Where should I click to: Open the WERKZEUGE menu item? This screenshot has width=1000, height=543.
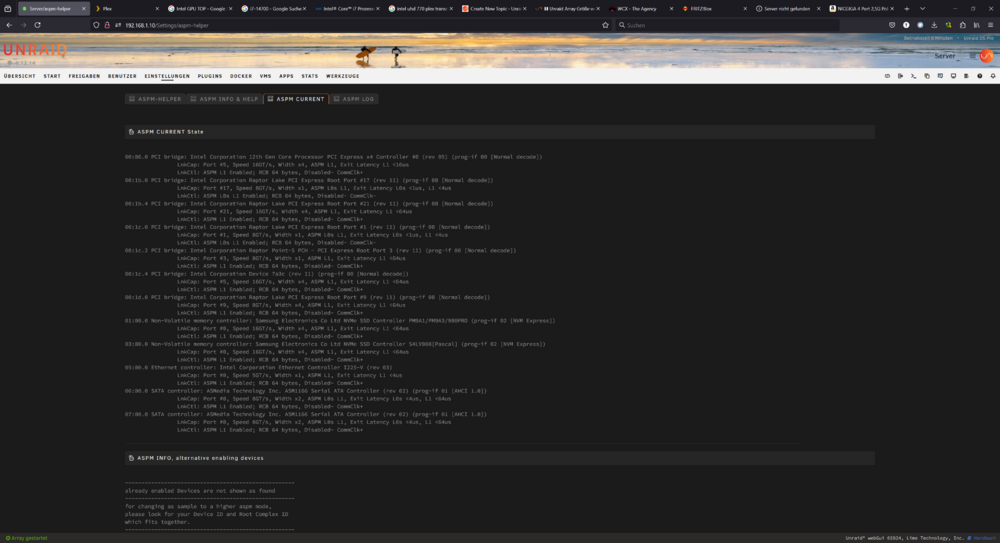(x=342, y=76)
